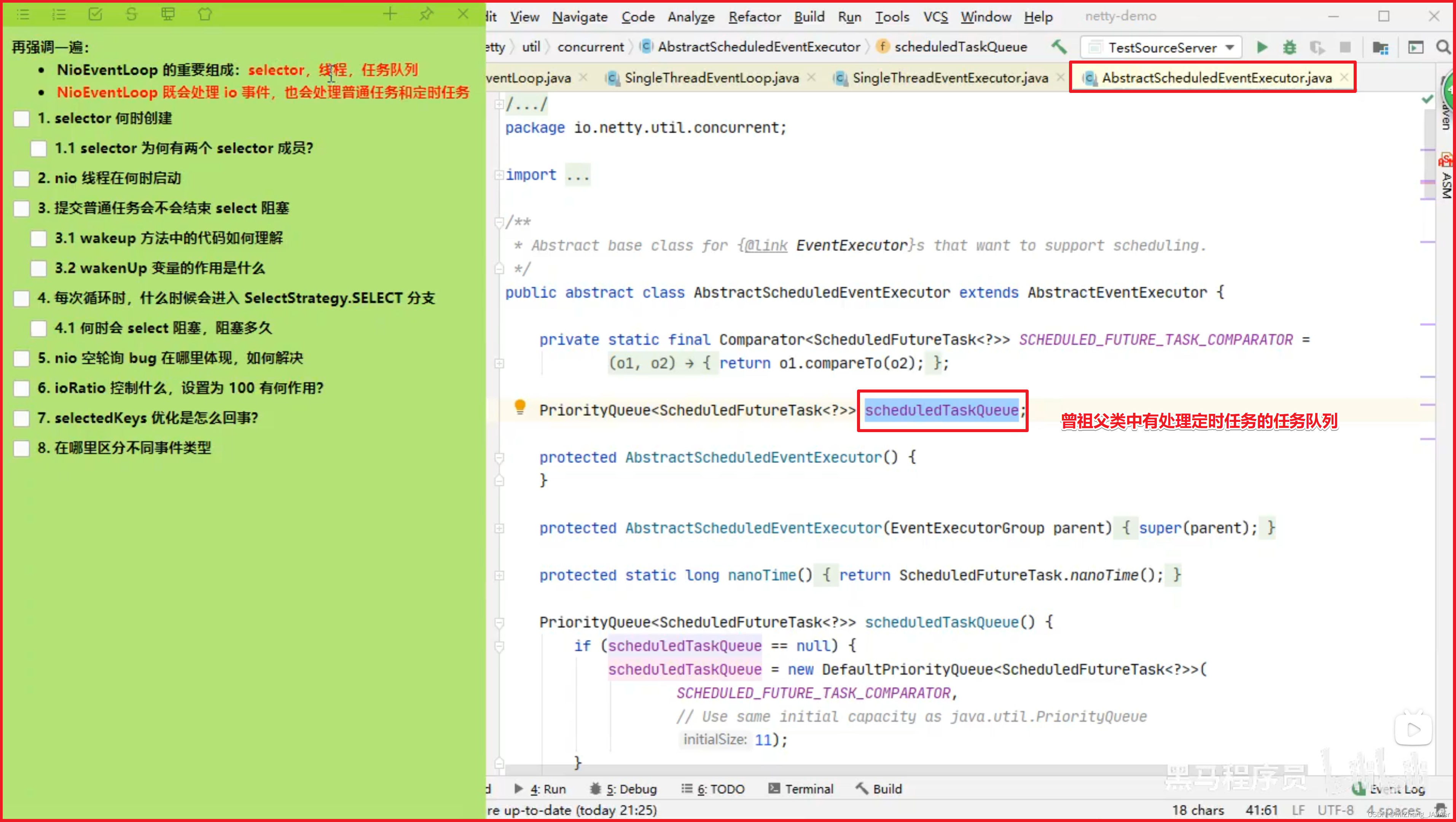Check the '5. nio 空轮询 bug' checkbox

pos(21,358)
